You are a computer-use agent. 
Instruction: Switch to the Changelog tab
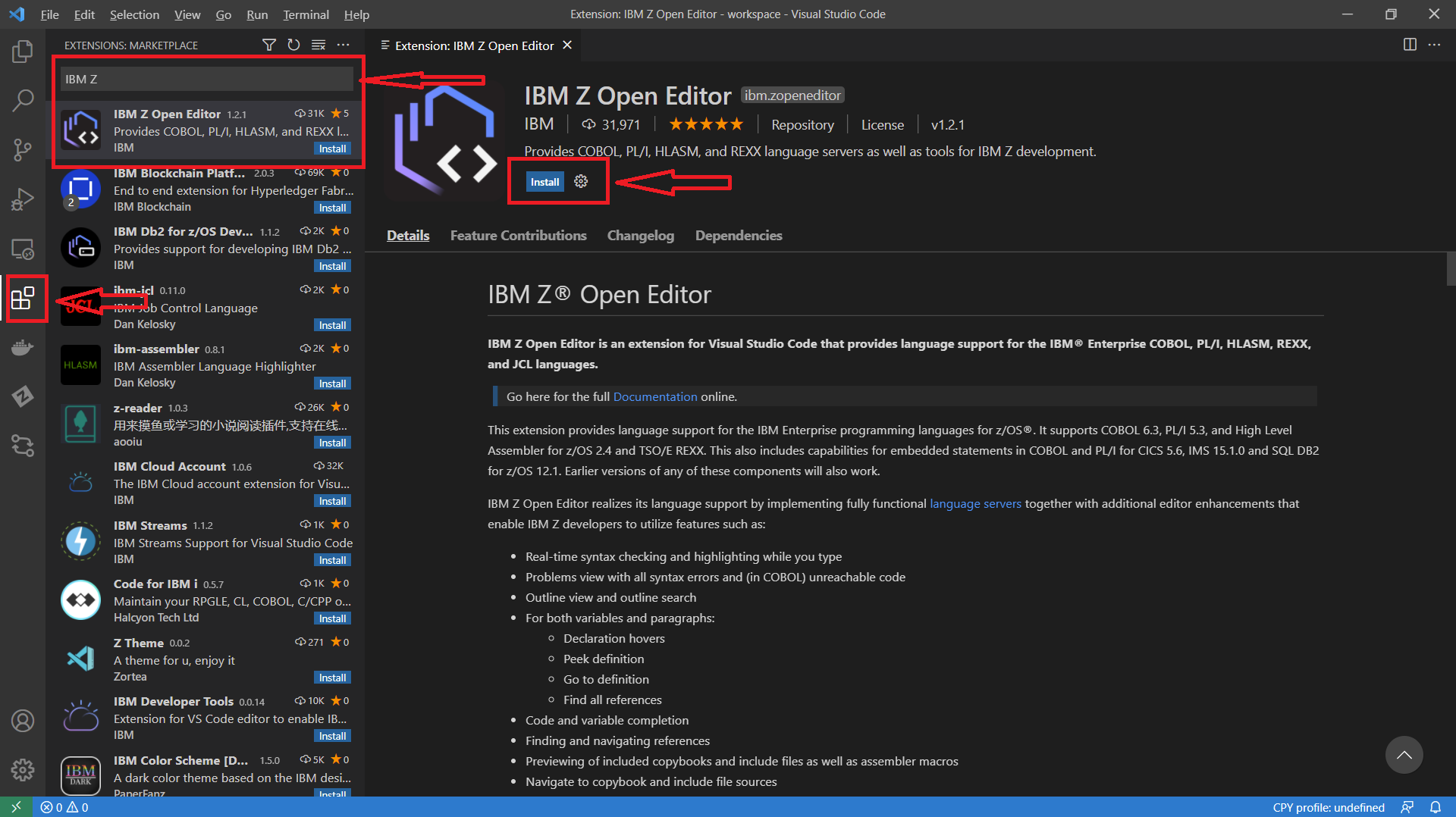(640, 236)
